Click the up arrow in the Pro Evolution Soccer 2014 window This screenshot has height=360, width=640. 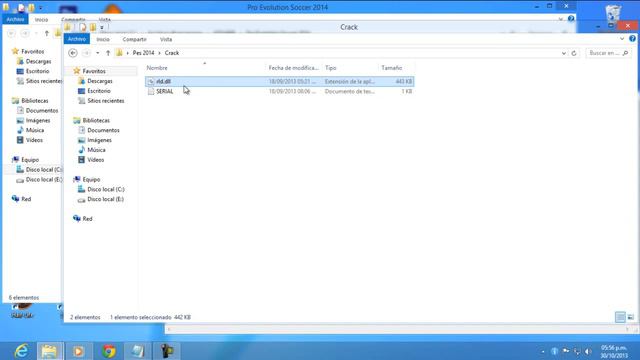pyautogui.click(x=47, y=33)
